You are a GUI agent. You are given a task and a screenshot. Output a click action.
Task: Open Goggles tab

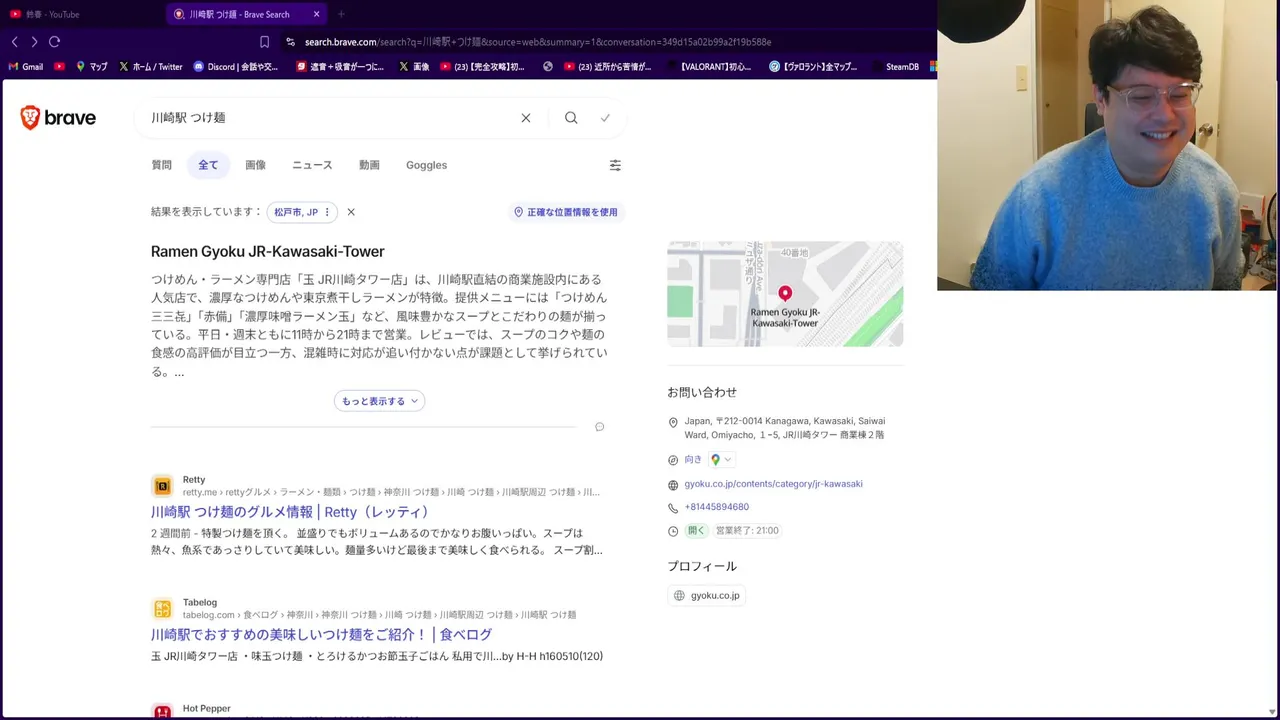point(426,165)
